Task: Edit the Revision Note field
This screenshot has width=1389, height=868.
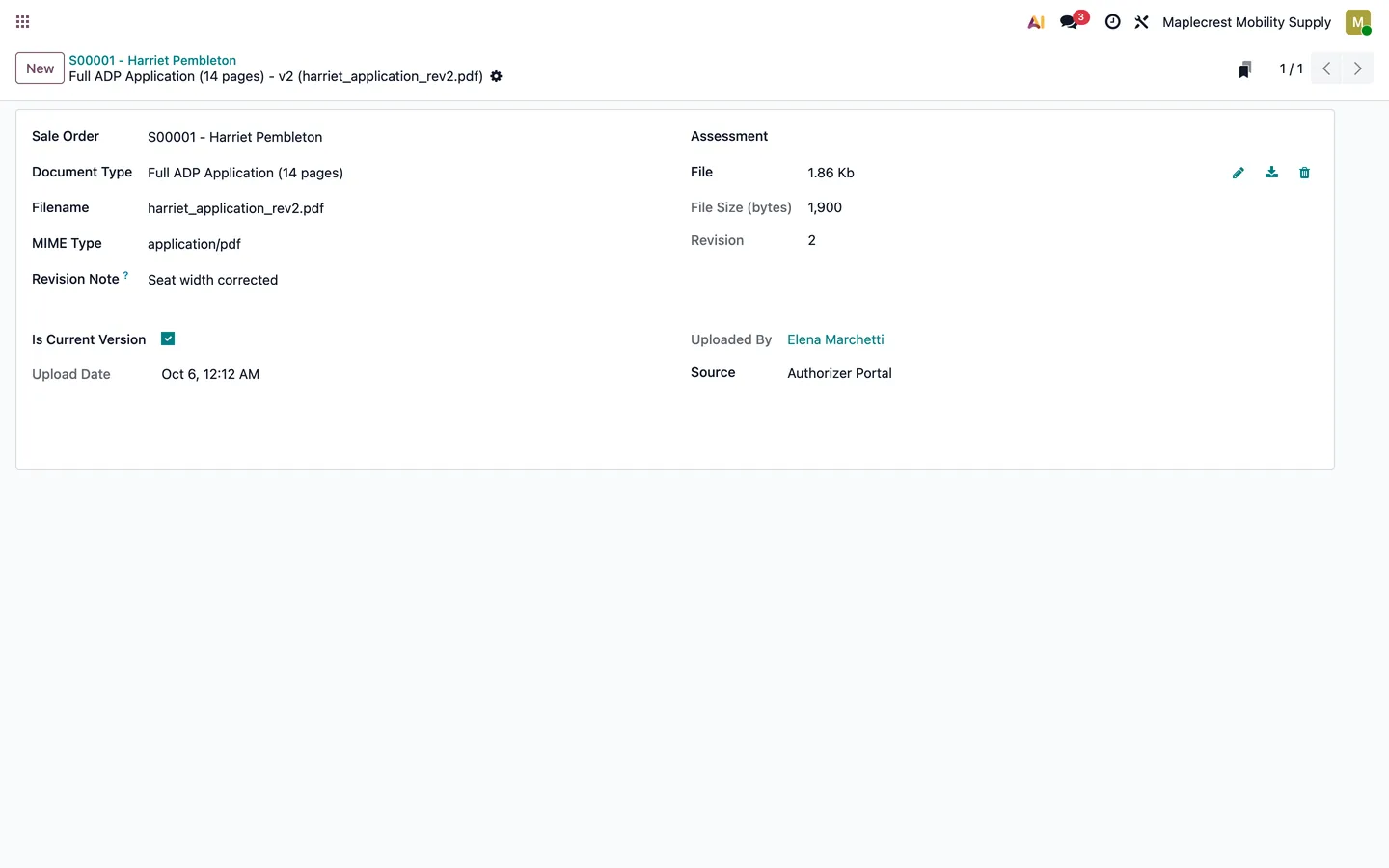Action: 403,280
